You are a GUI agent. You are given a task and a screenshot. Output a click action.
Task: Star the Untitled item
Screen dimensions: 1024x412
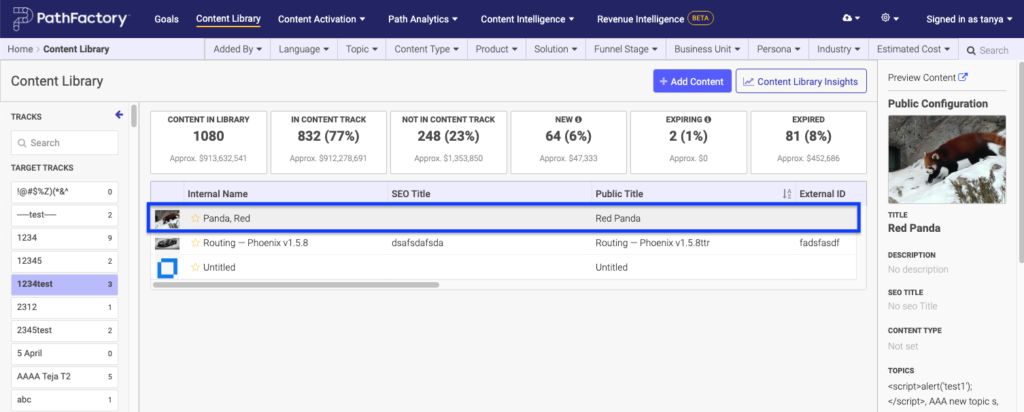[x=195, y=267]
